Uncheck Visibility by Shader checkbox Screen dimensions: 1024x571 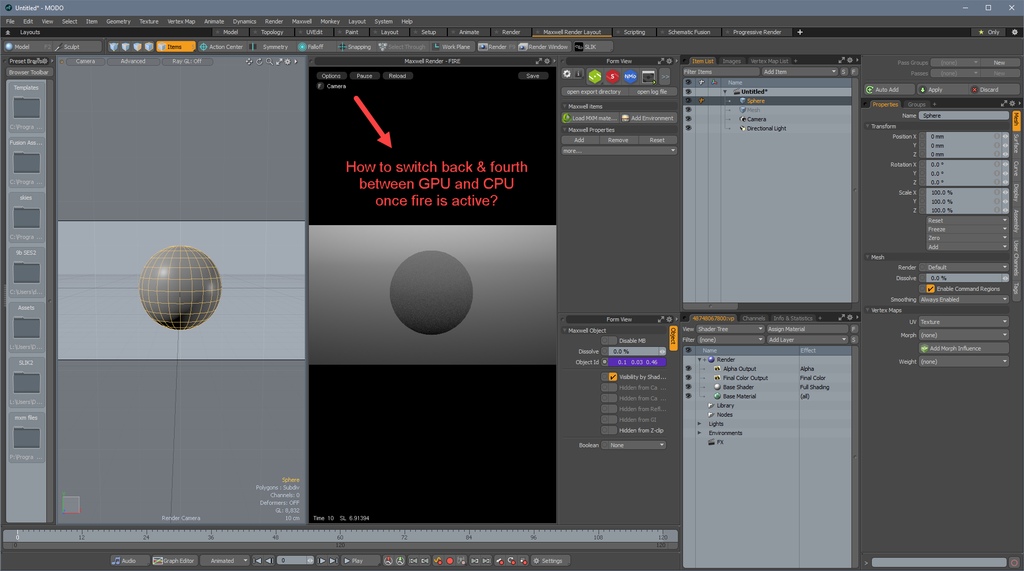(613, 377)
